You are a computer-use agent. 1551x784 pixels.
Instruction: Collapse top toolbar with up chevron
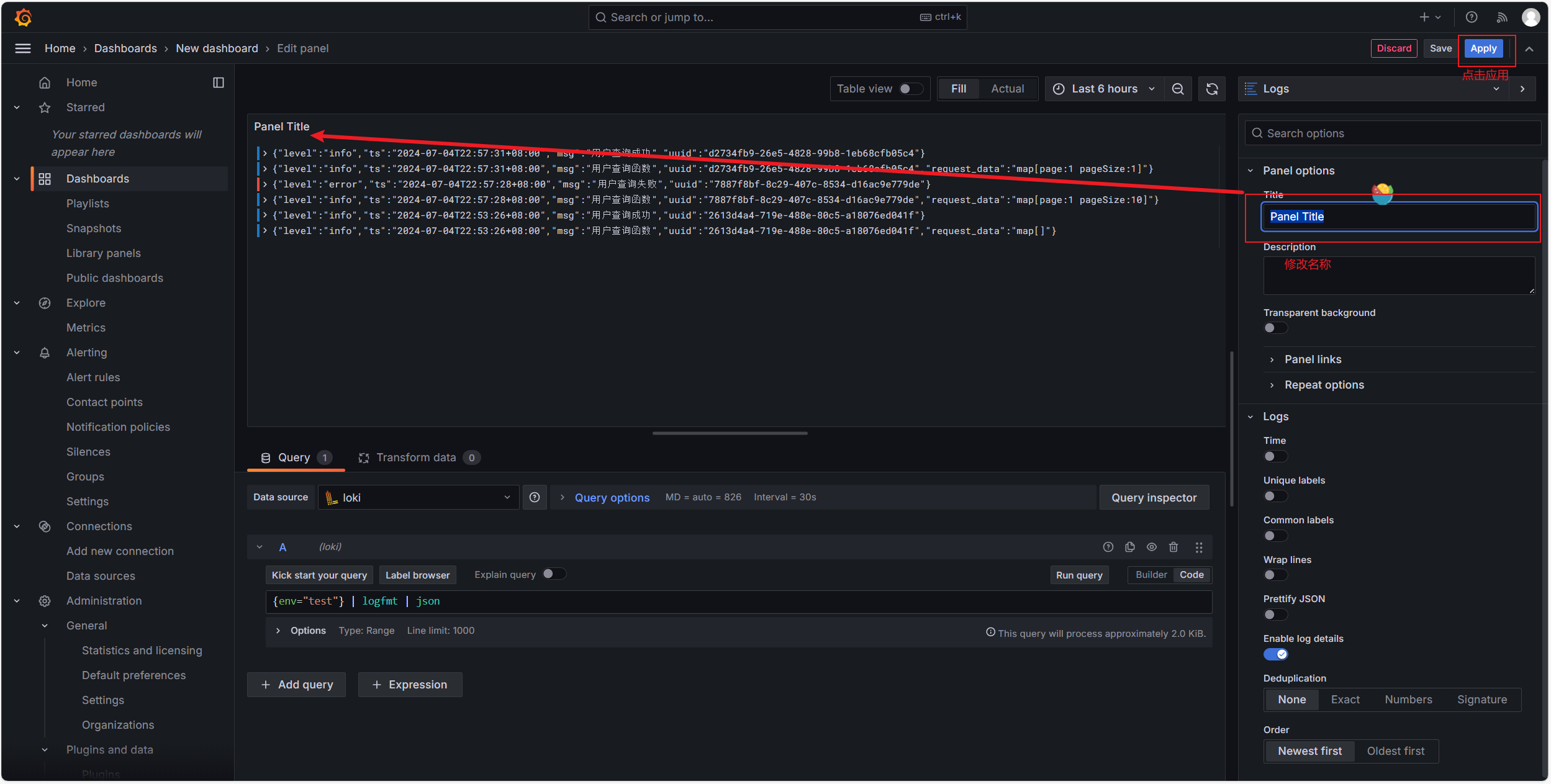[x=1529, y=49]
